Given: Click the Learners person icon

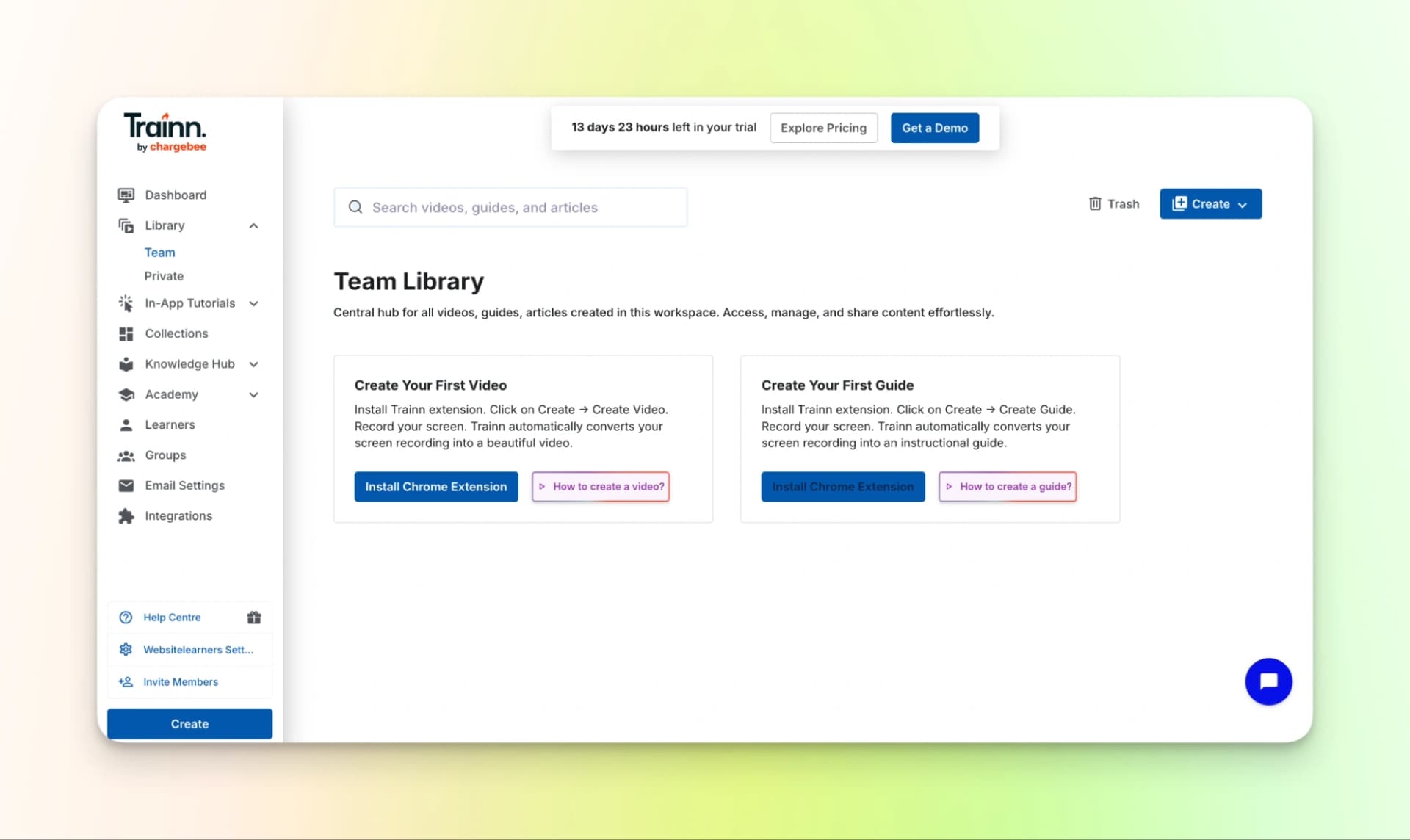Looking at the screenshot, I should click(126, 424).
